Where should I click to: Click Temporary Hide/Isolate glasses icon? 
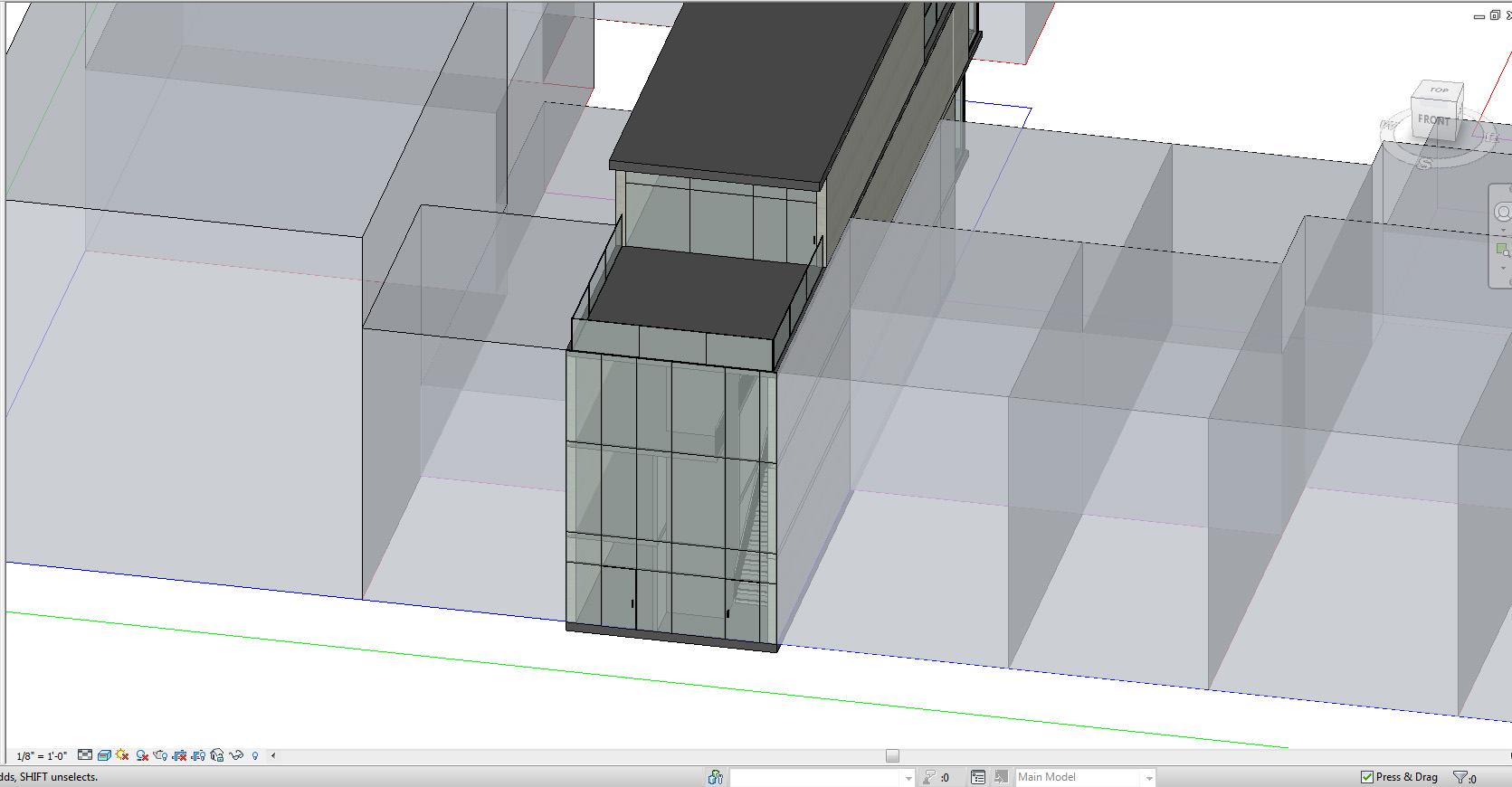coord(236,755)
